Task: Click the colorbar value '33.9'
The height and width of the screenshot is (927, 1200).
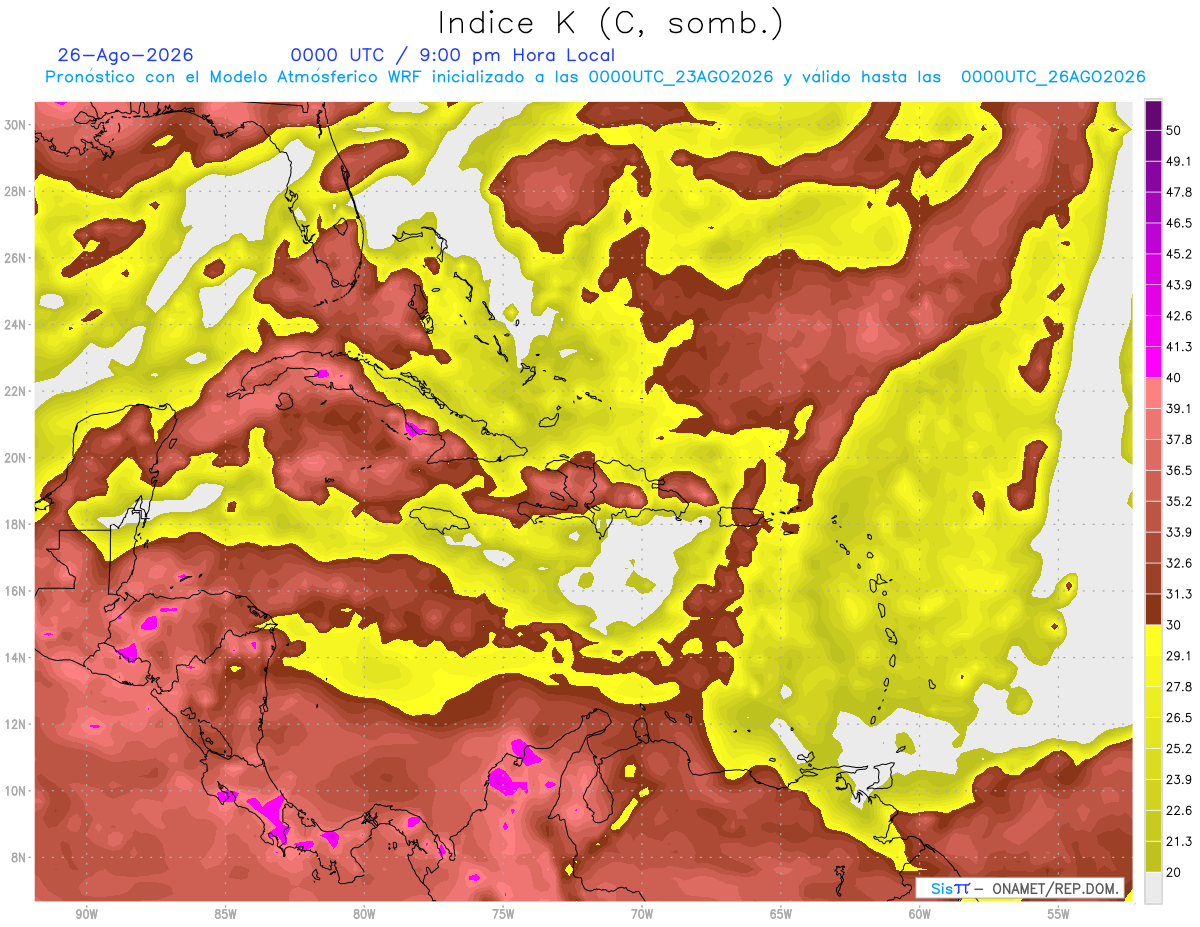Action: pyautogui.click(x=1179, y=532)
